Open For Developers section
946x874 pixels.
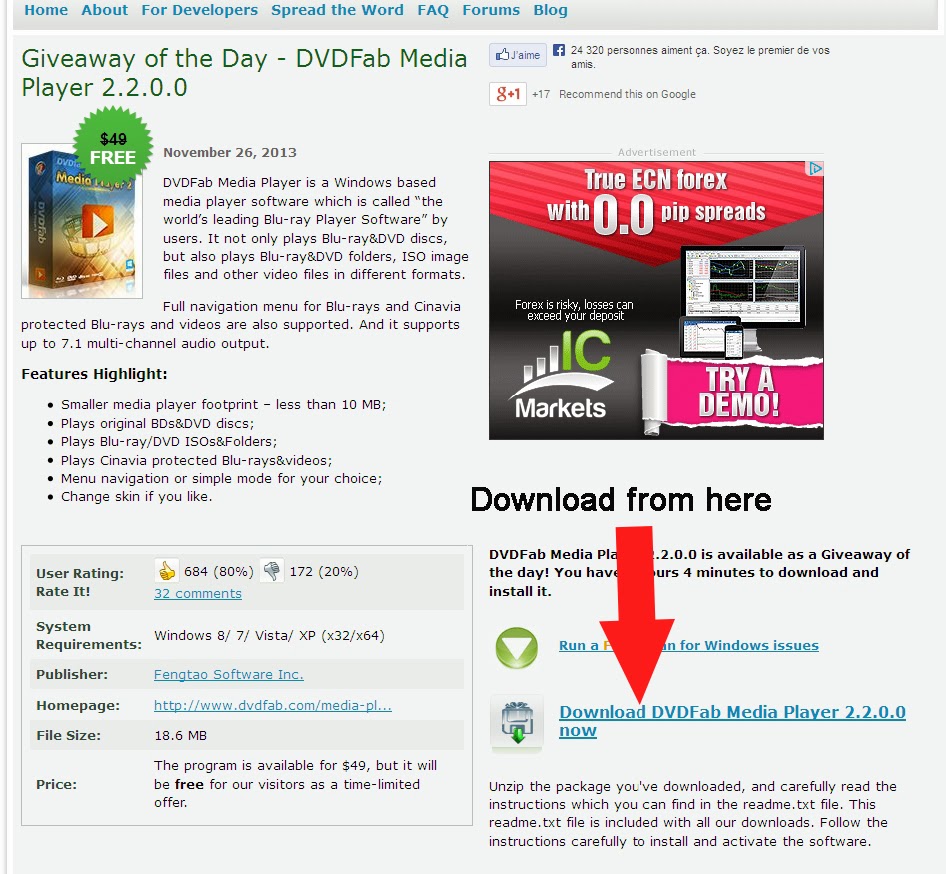tap(199, 10)
